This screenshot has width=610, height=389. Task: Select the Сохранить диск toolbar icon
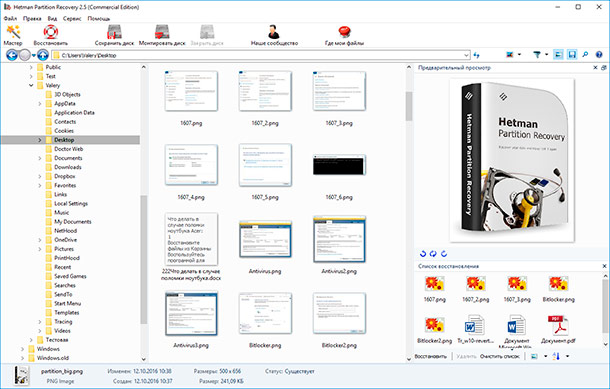(x=114, y=32)
